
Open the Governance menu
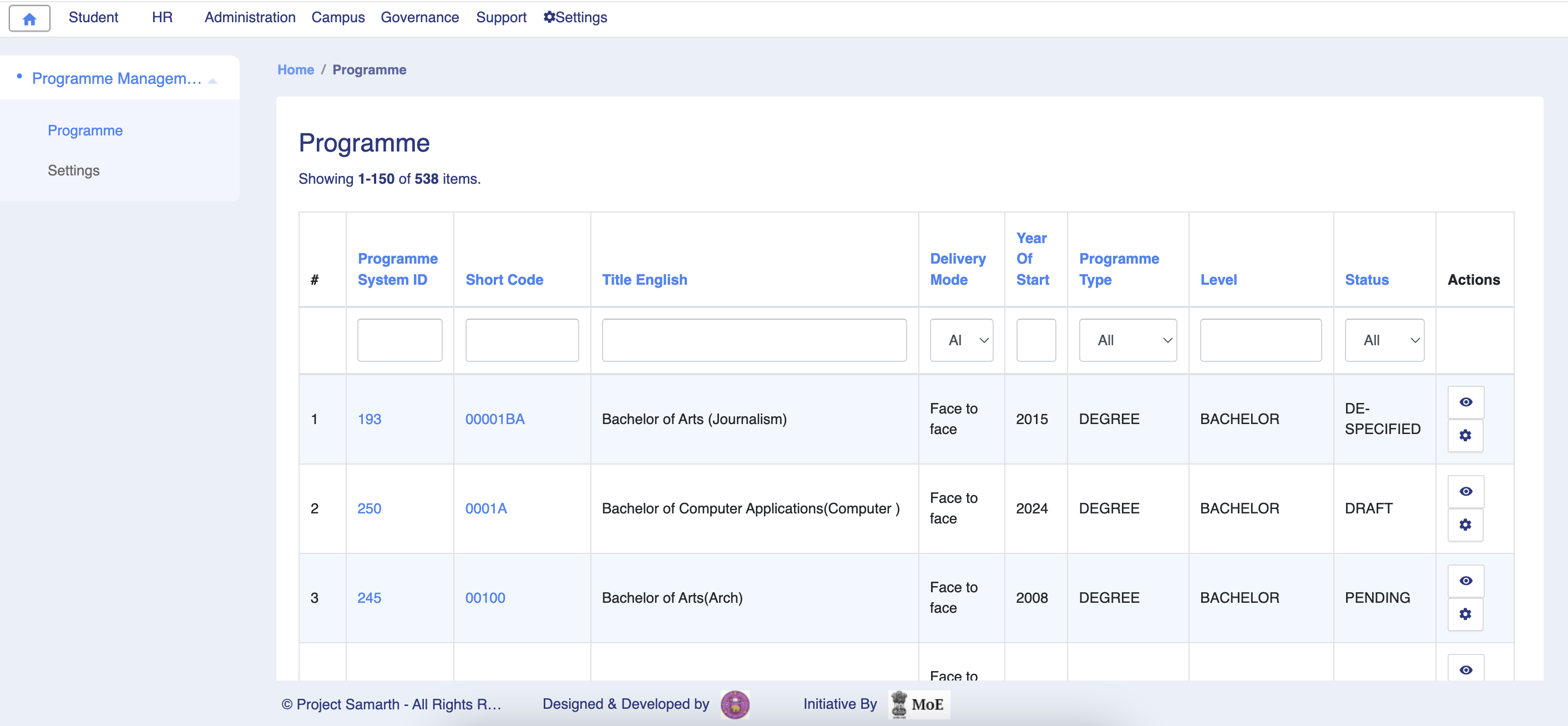[419, 17]
